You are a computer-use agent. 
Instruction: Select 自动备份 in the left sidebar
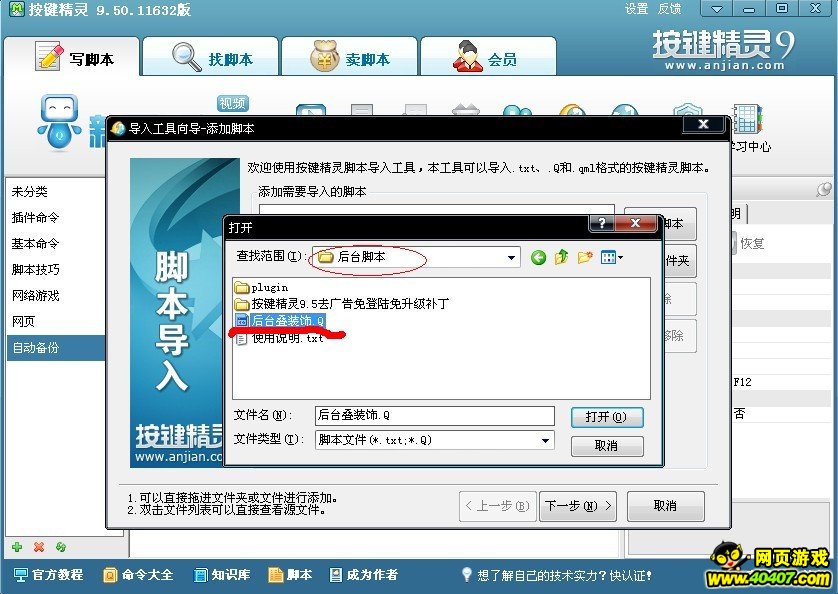point(56,348)
